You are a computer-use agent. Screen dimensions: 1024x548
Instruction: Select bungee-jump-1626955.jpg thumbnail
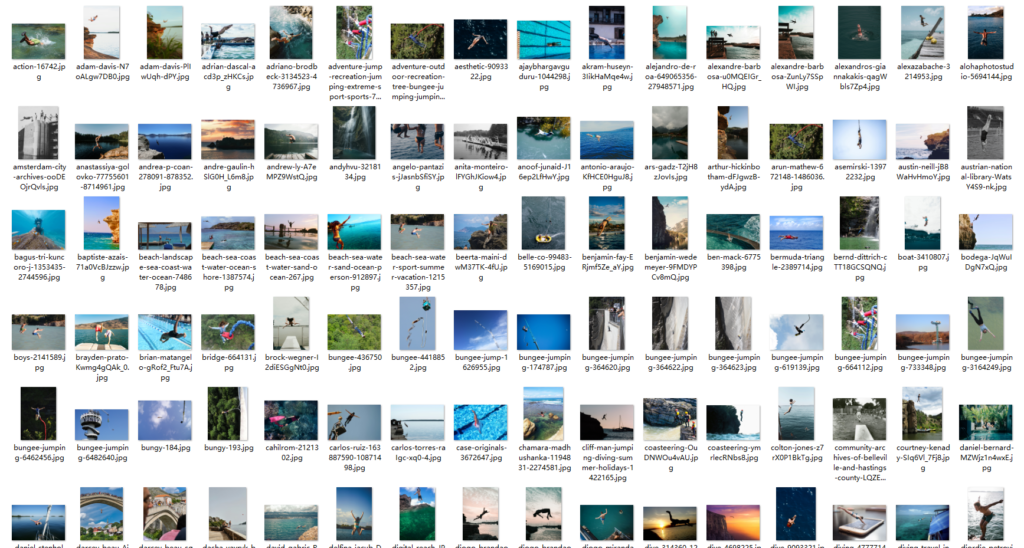tap(481, 330)
